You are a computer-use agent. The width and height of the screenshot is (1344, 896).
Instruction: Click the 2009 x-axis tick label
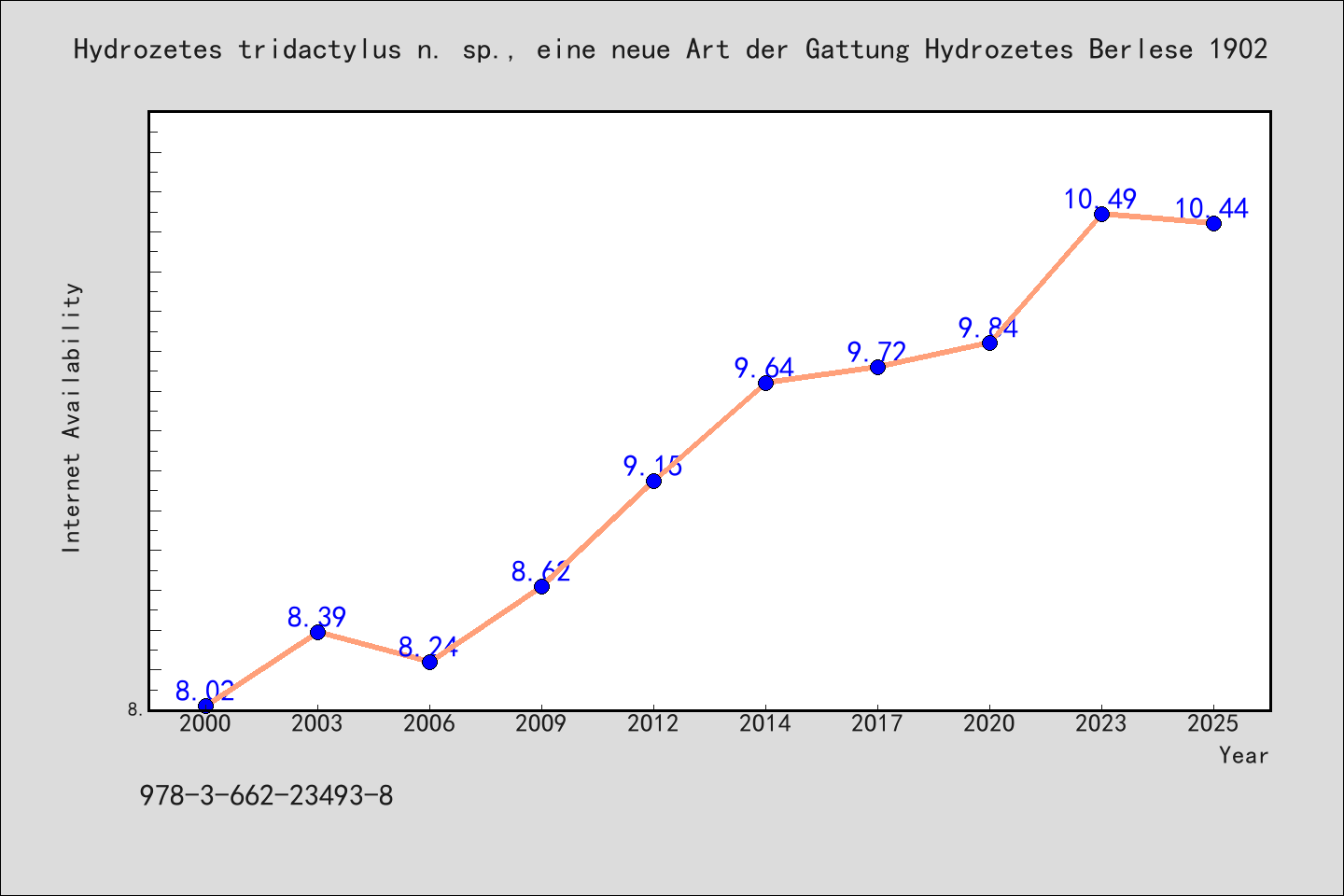(541, 723)
